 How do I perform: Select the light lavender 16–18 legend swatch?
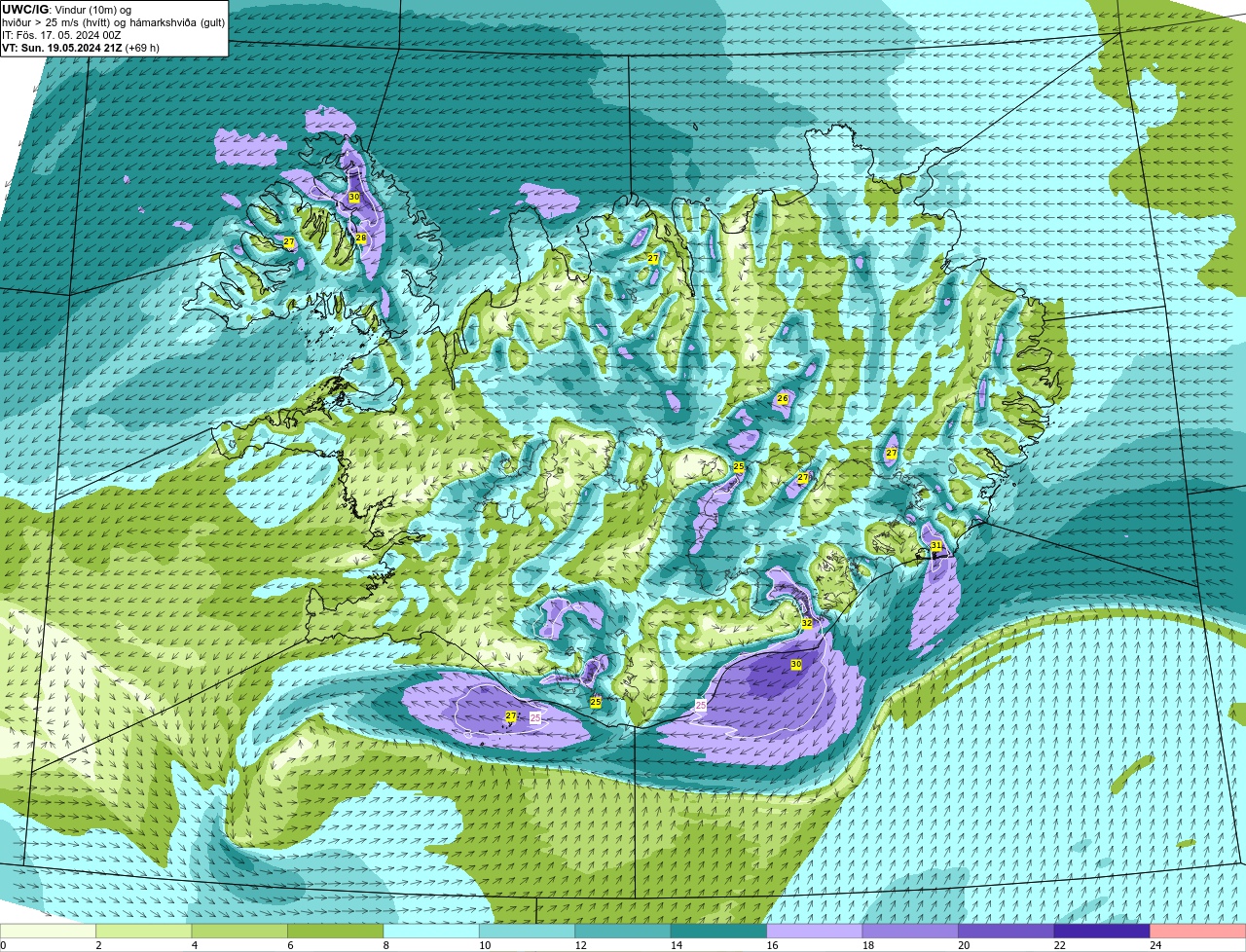(815, 931)
